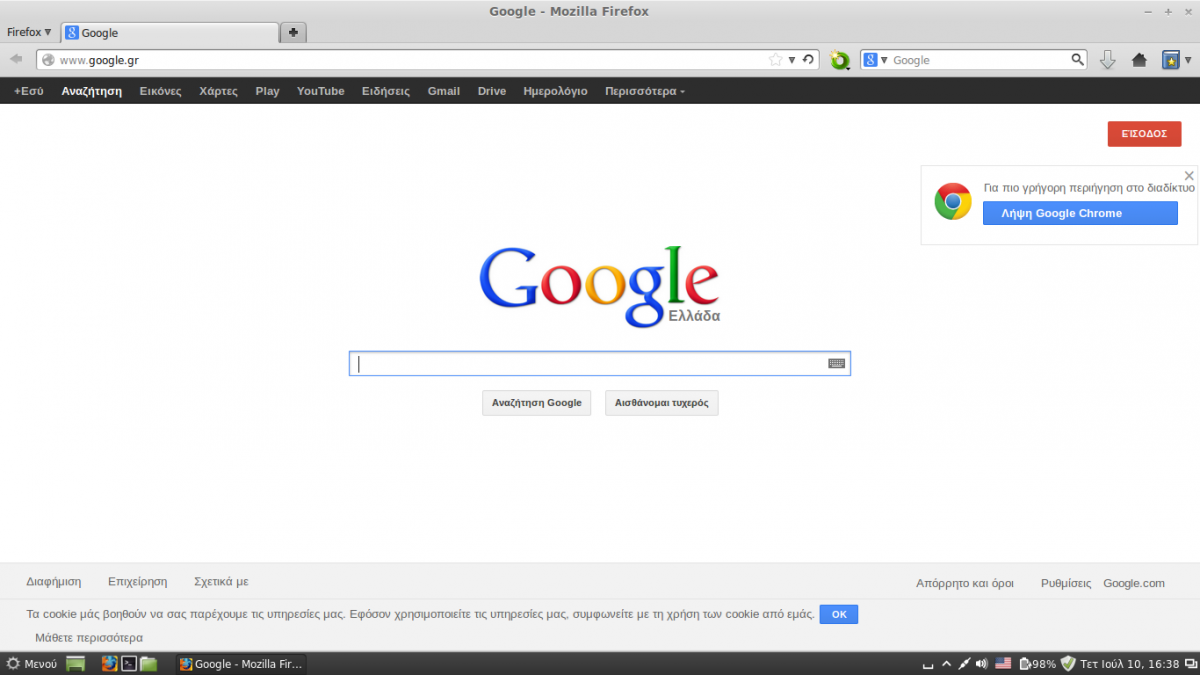Open Ημερολόγιο in the Google bar
Image resolution: width=1200 pixels, height=675 pixels.
(x=555, y=91)
